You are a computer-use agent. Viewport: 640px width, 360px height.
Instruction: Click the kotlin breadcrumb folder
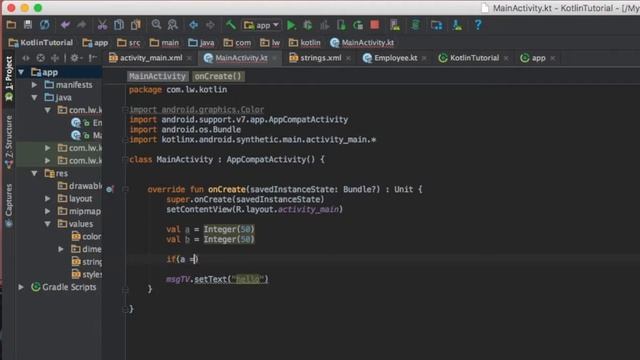304,42
